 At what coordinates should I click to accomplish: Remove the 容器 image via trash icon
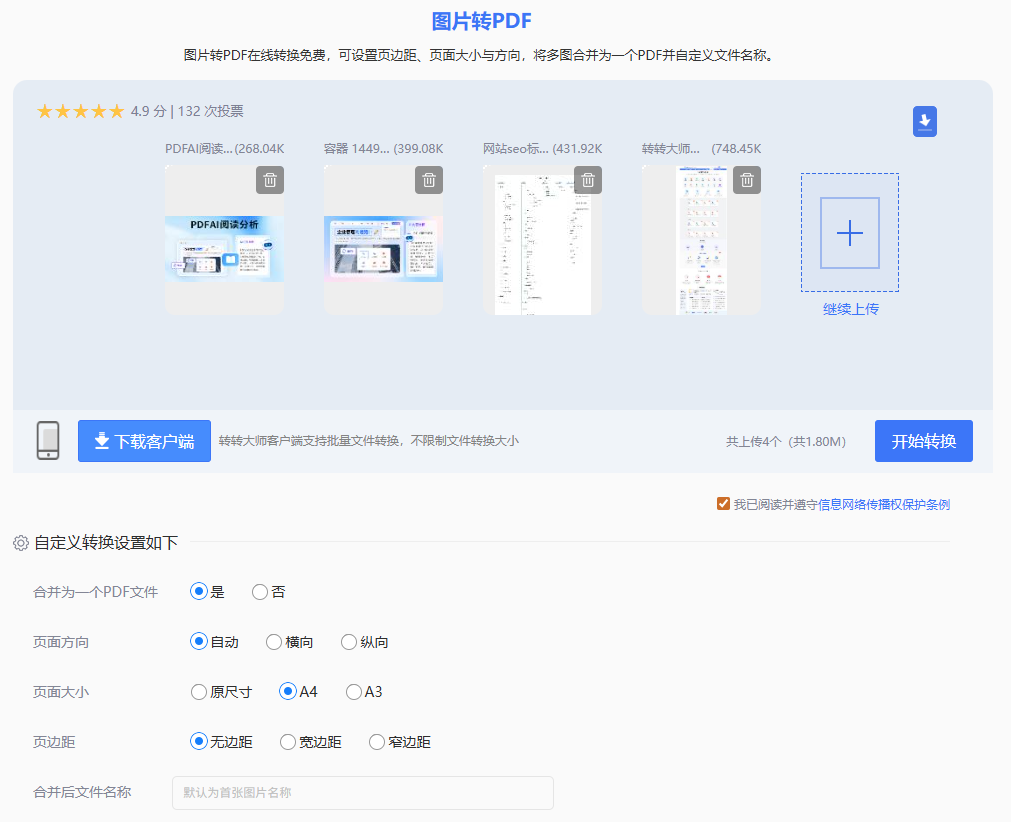tap(430, 180)
